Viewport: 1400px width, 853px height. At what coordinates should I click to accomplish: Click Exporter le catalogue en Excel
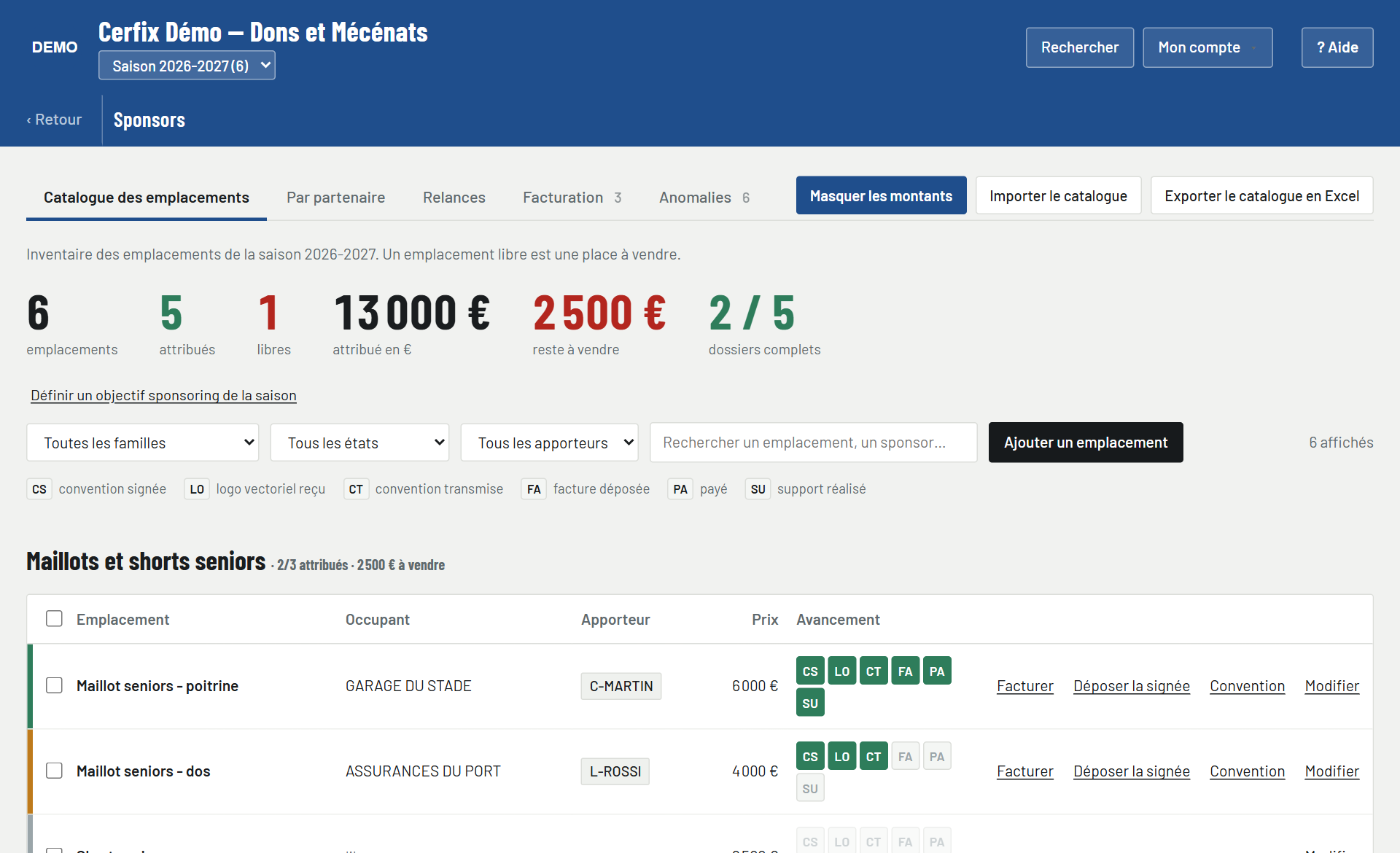(x=1261, y=195)
